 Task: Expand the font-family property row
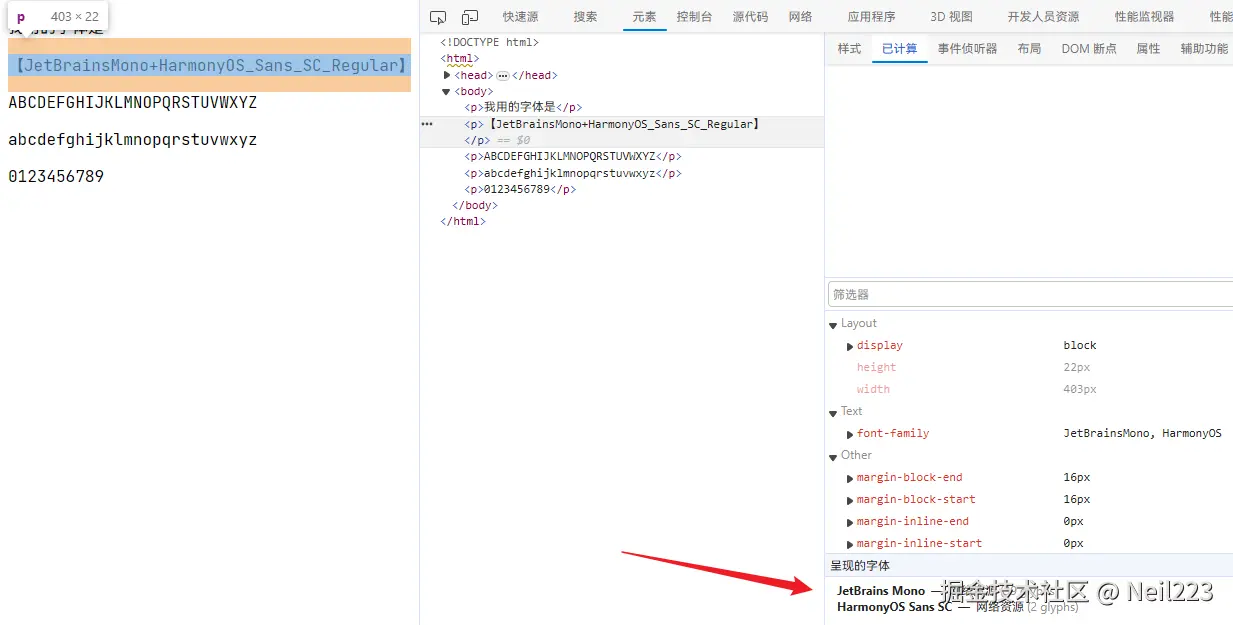pyautogui.click(x=851, y=434)
